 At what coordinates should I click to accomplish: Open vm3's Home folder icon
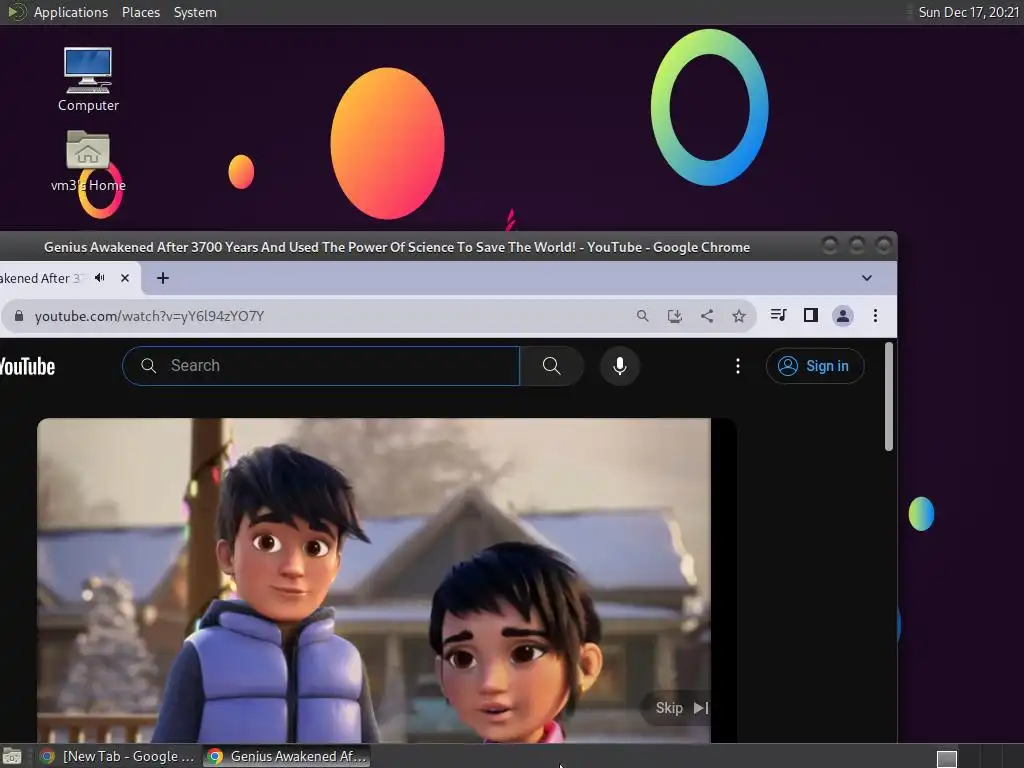tap(88, 161)
